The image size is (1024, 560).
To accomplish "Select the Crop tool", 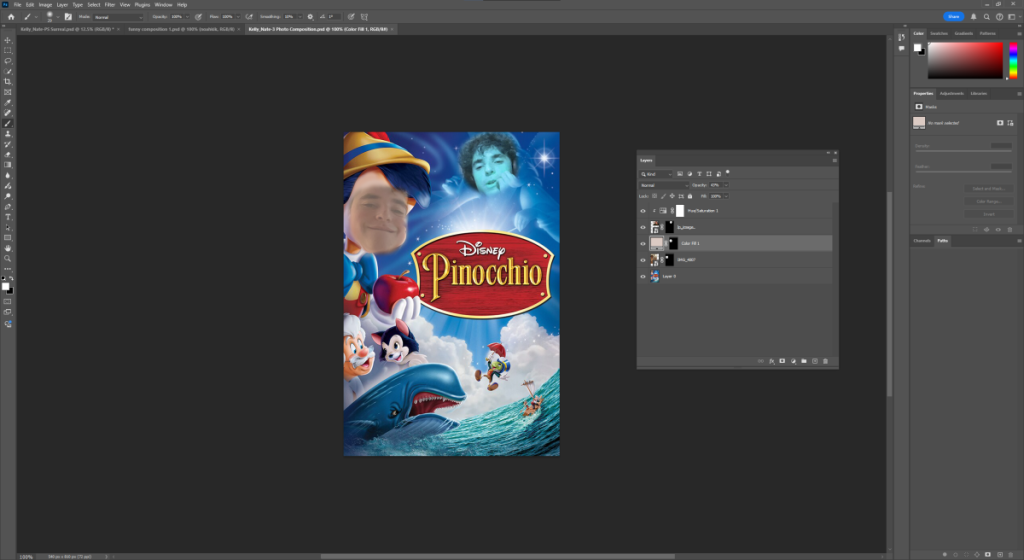I will point(8,82).
